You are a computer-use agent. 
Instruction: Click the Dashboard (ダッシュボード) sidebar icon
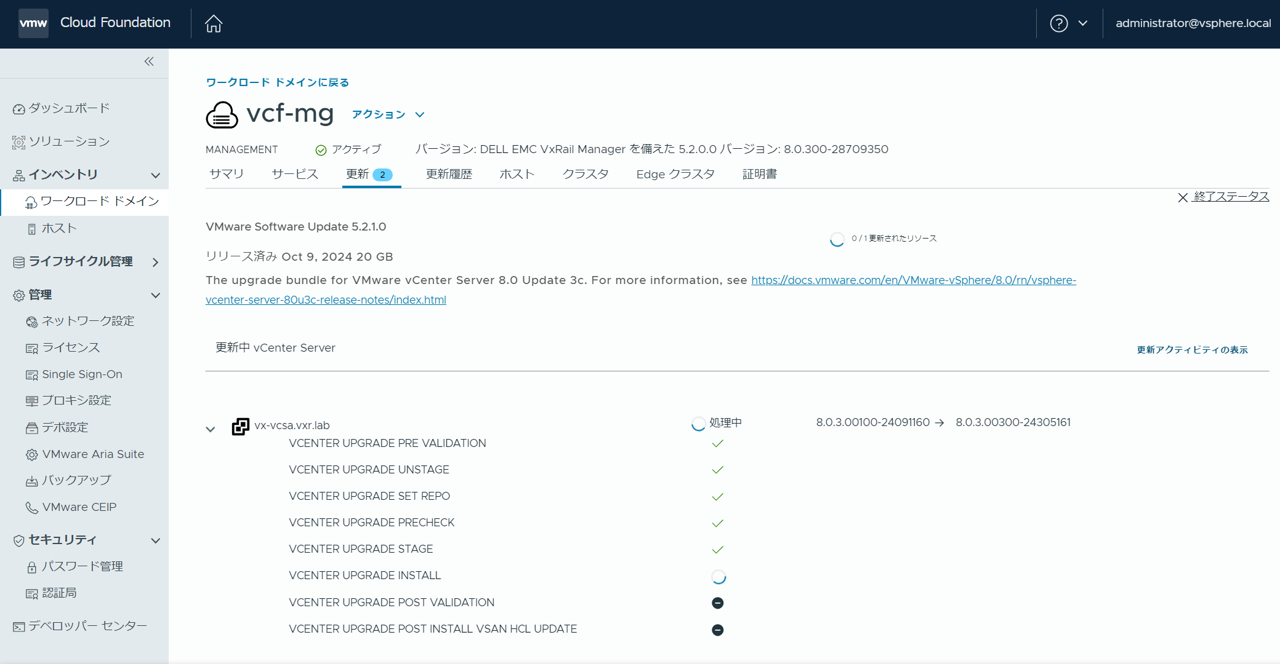point(18,109)
